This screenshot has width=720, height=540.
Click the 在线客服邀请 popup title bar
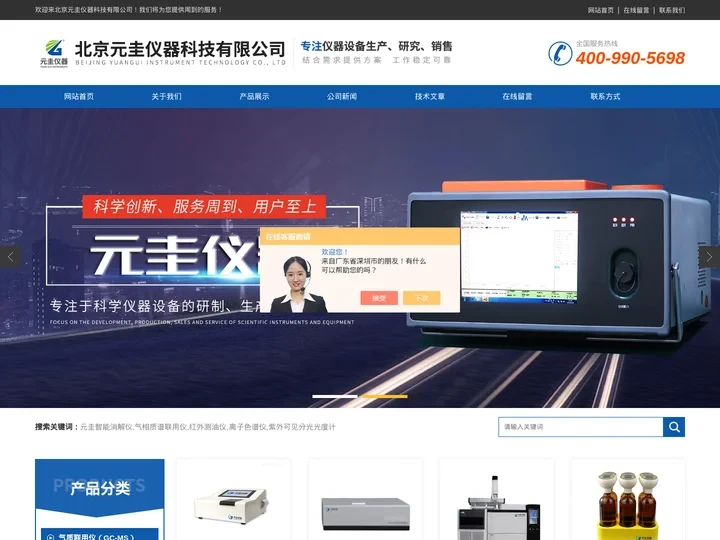point(360,236)
